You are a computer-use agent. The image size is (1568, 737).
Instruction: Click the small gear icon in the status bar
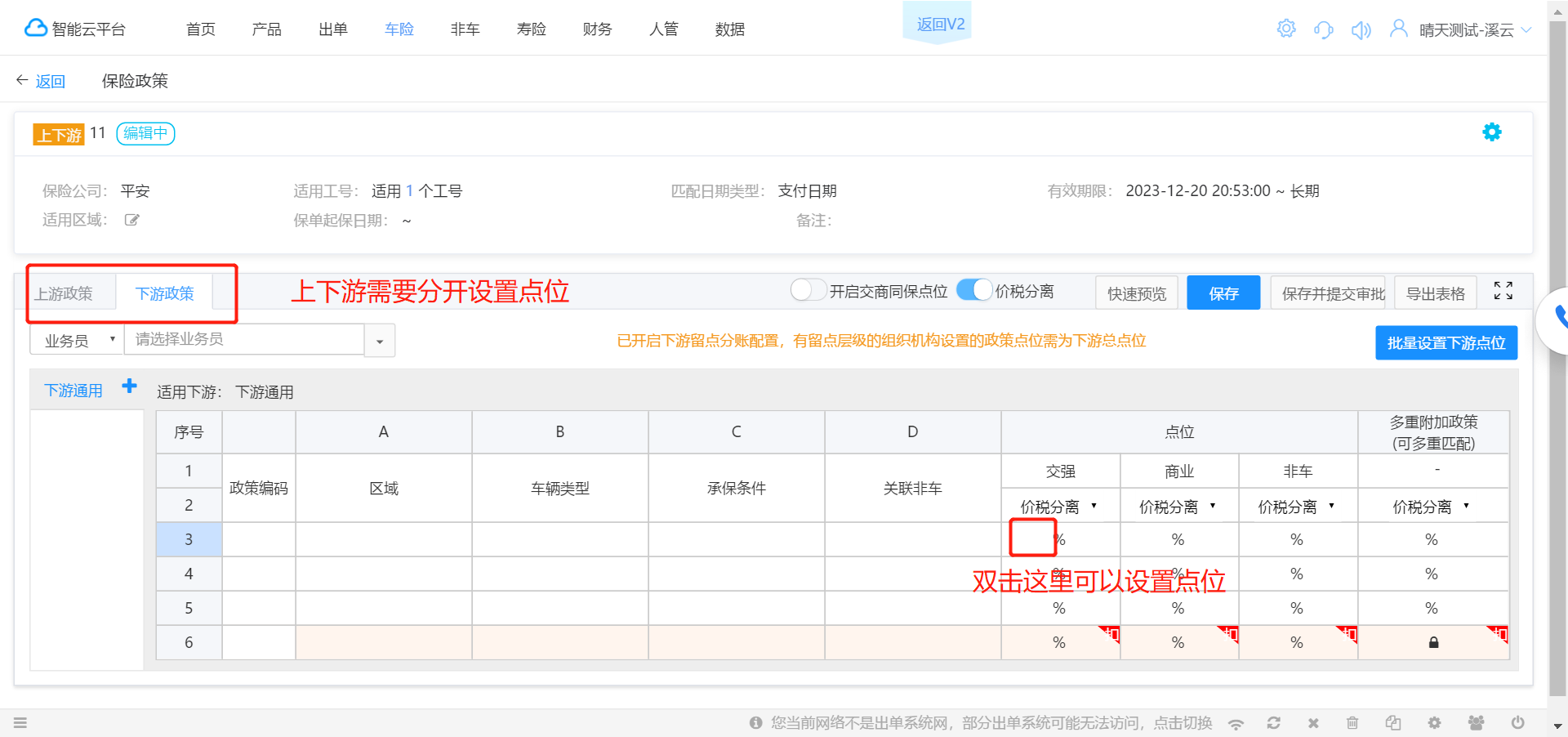(x=1434, y=722)
